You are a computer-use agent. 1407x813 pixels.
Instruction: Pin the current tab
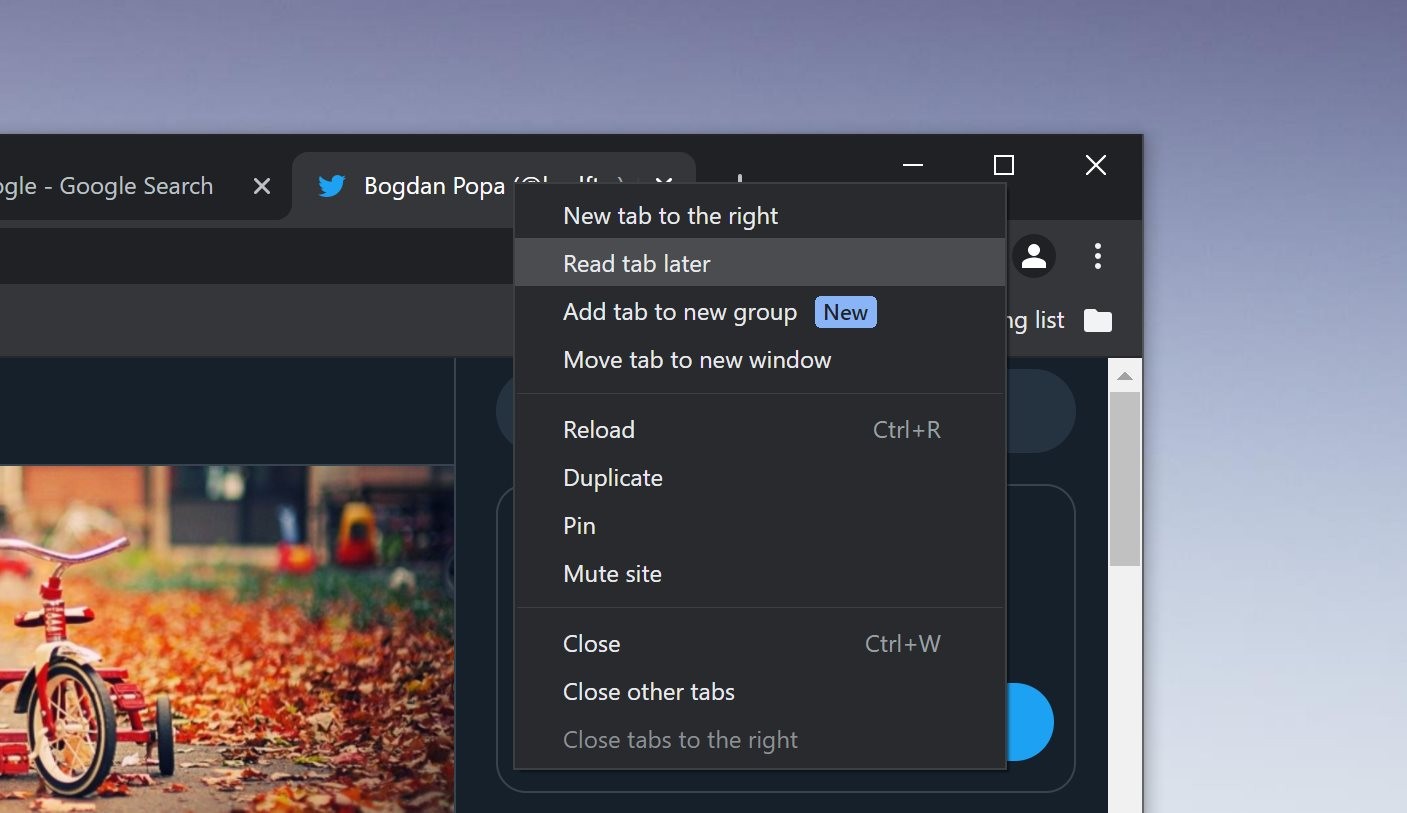click(579, 525)
